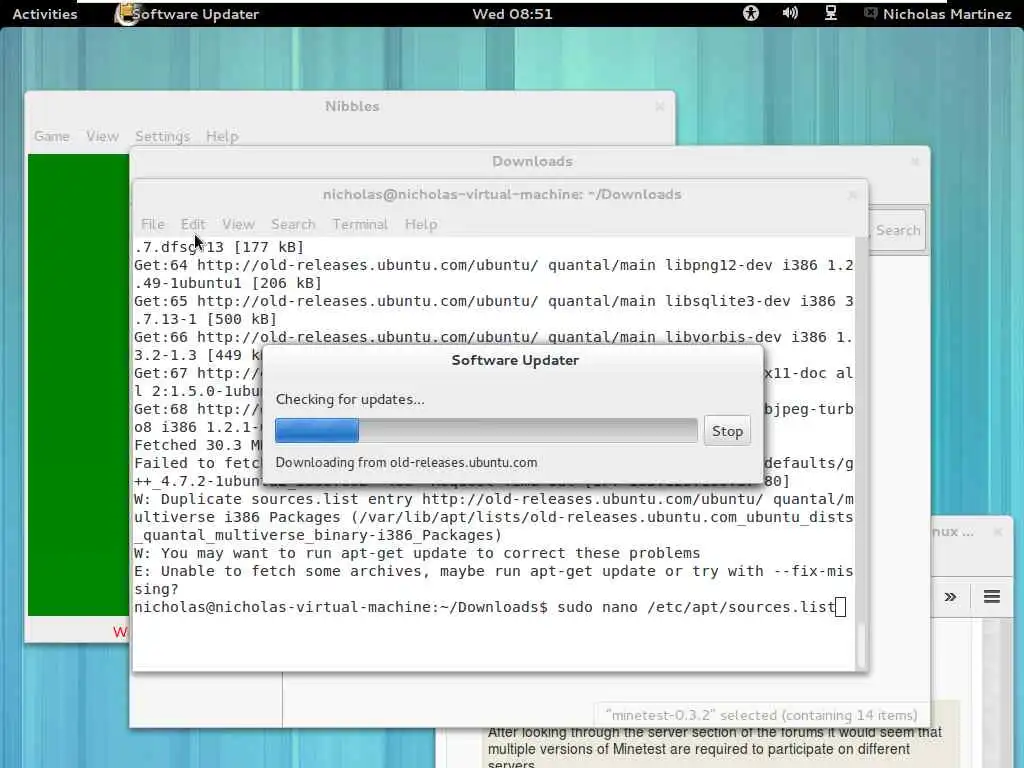The width and height of the screenshot is (1024, 768).
Task: Click the "Checking for updates..." label
Action: pyautogui.click(x=350, y=399)
